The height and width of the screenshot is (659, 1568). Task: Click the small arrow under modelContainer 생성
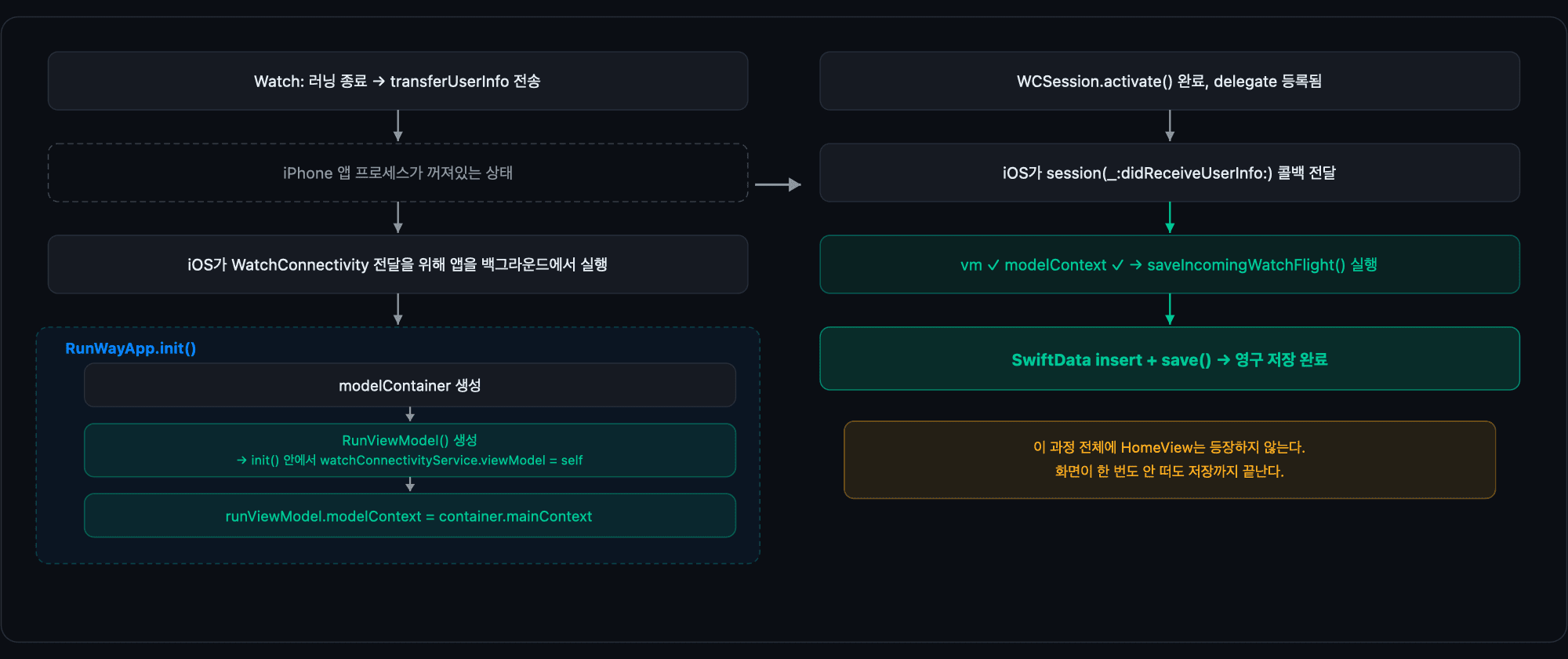[409, 414]
